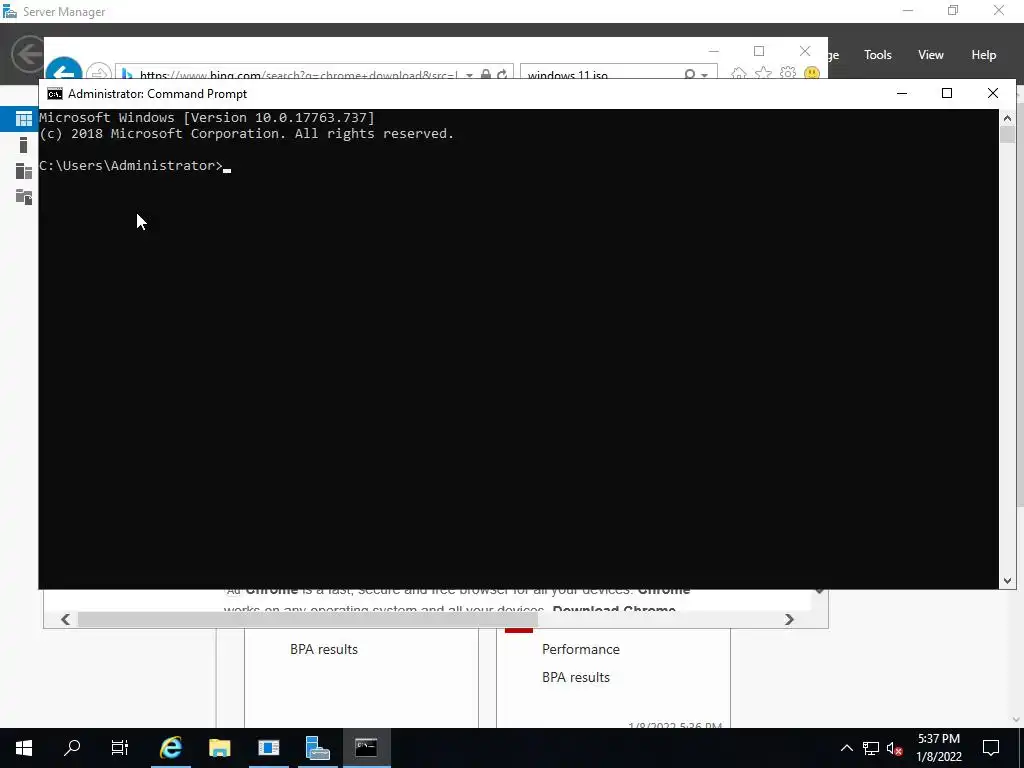The width and height of the screenshot is (1024, 768).
Task: Click Microsoft Windows version text line
Action: (207, 118)
